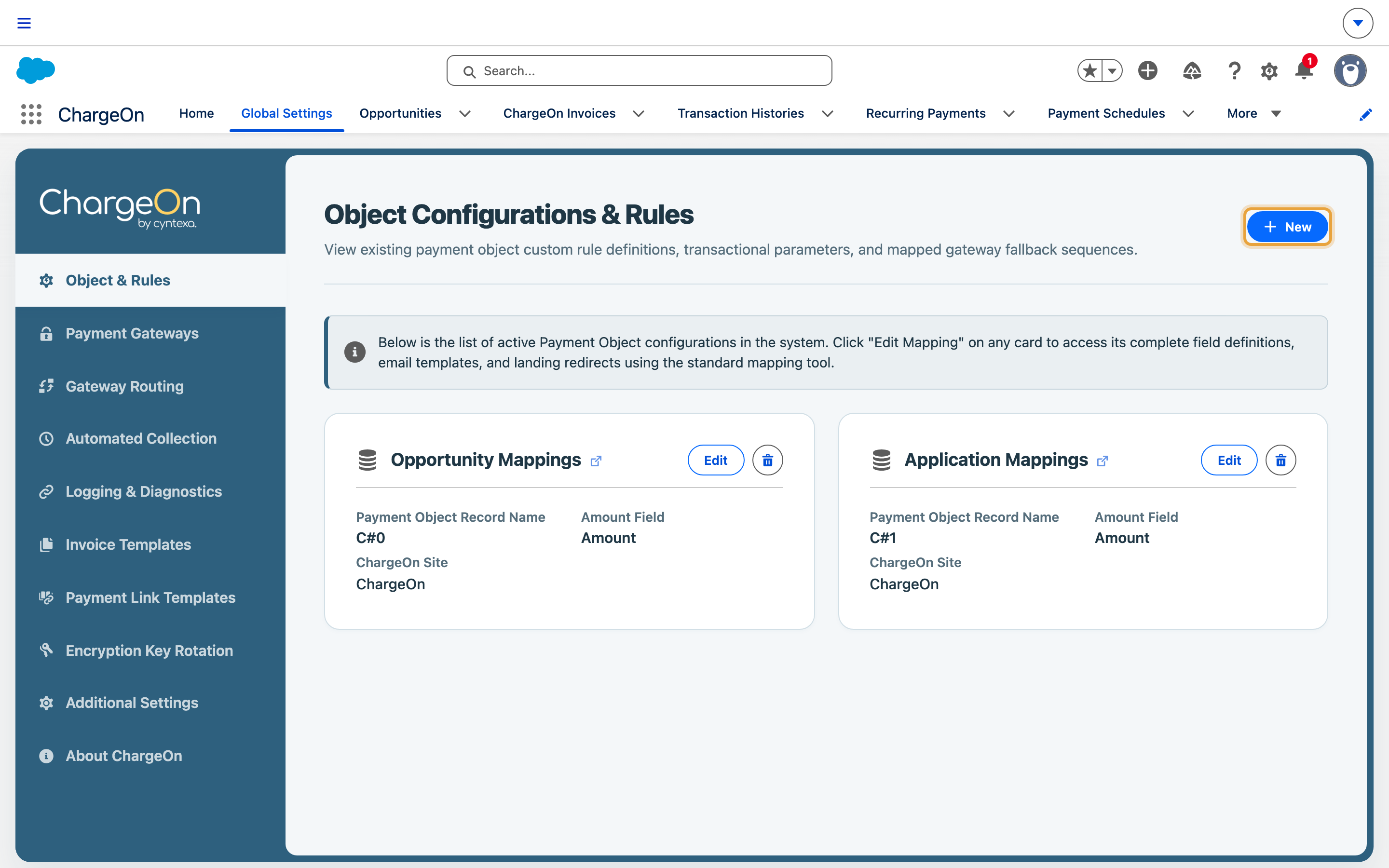Screen dimensions: 1389x868
Task: Delete Application Mappings with trash icon
Action: 1280,460
